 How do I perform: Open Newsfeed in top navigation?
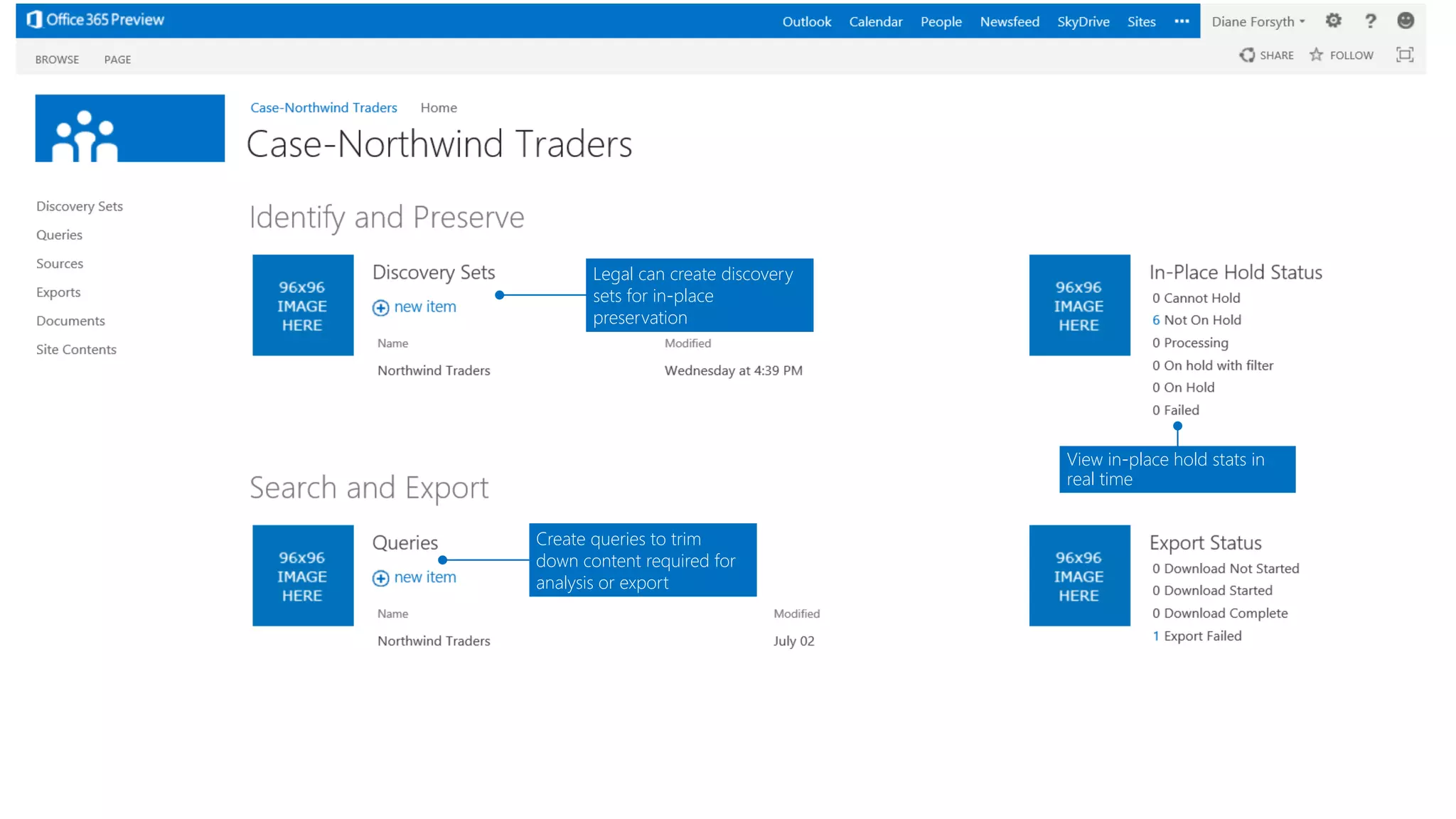(x=1010, y=21)
